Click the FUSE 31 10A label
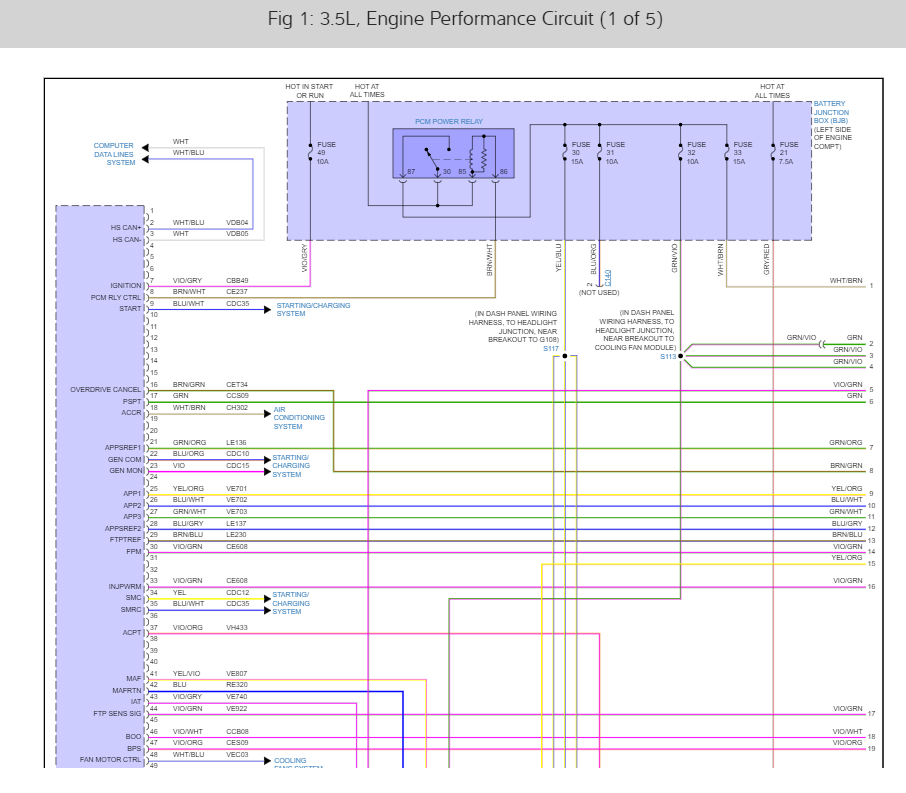 point(615,153)
